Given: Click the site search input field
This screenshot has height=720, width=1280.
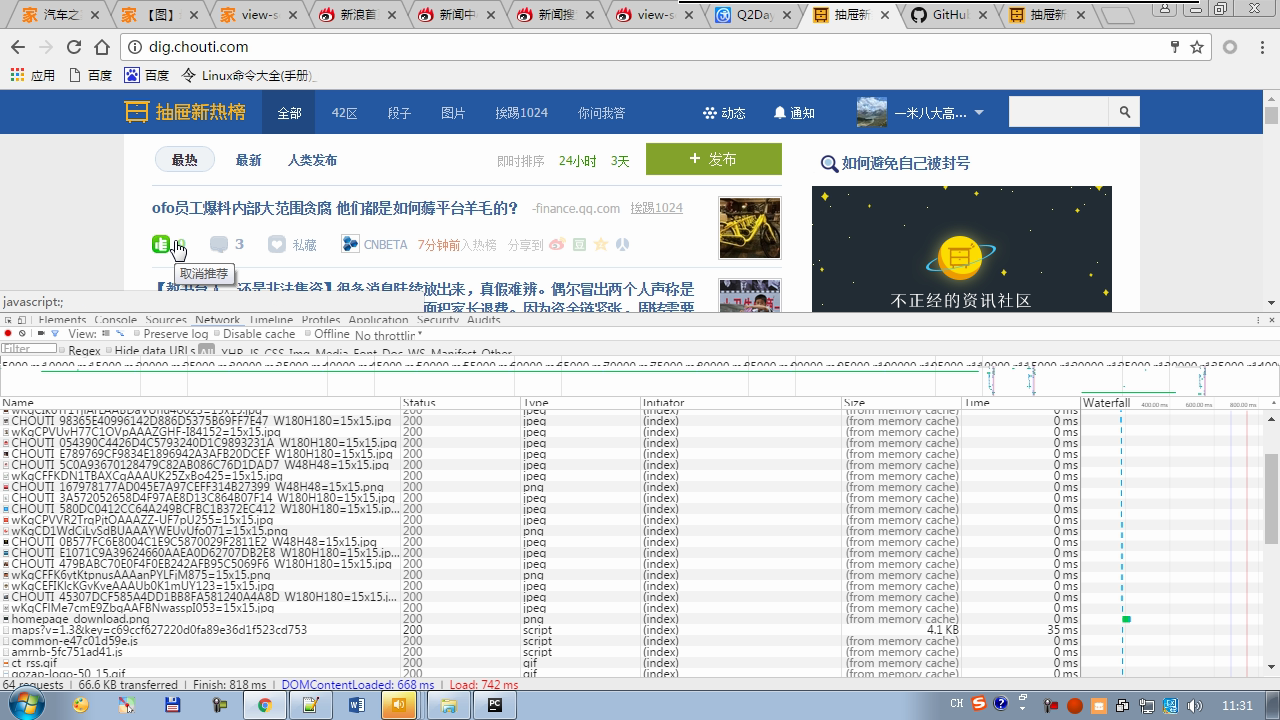Looking at the screenshot, I should click(x=1058, y=112).
